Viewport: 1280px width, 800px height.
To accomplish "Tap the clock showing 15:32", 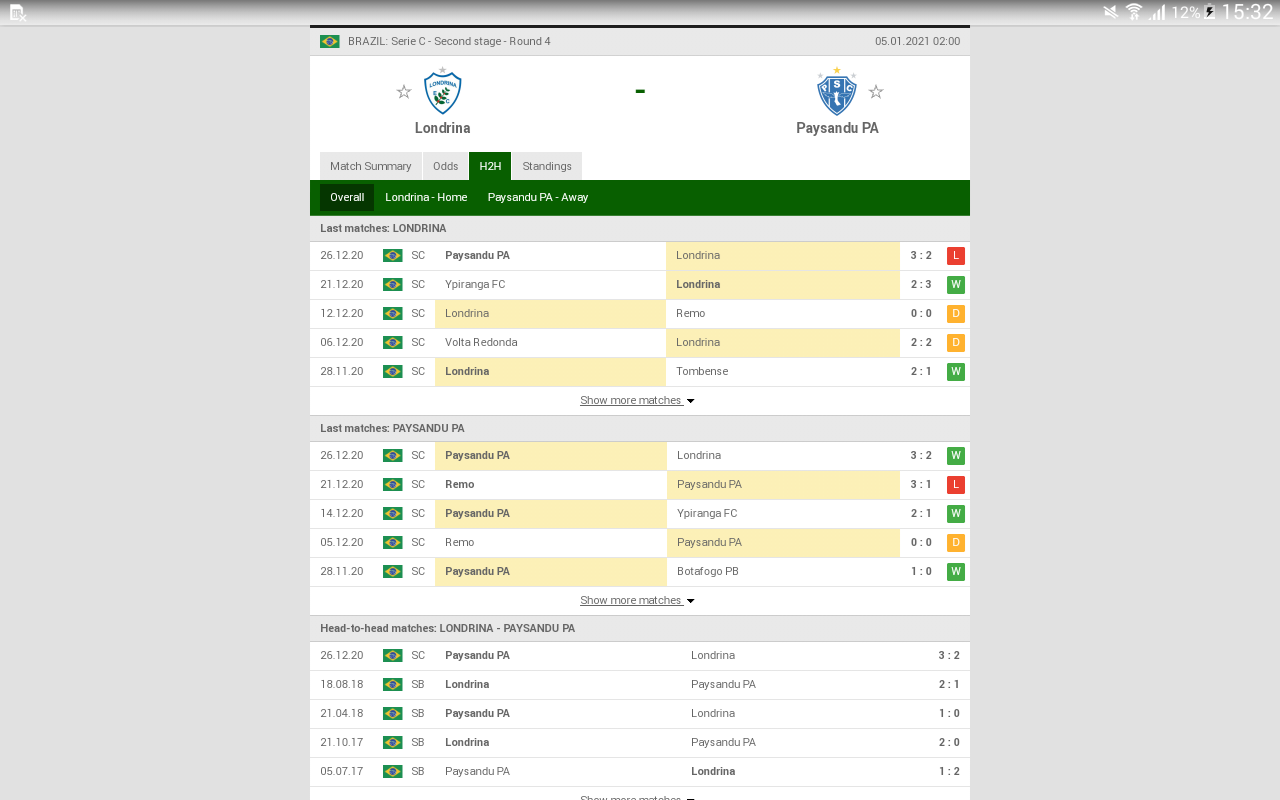I will 1248,12.
